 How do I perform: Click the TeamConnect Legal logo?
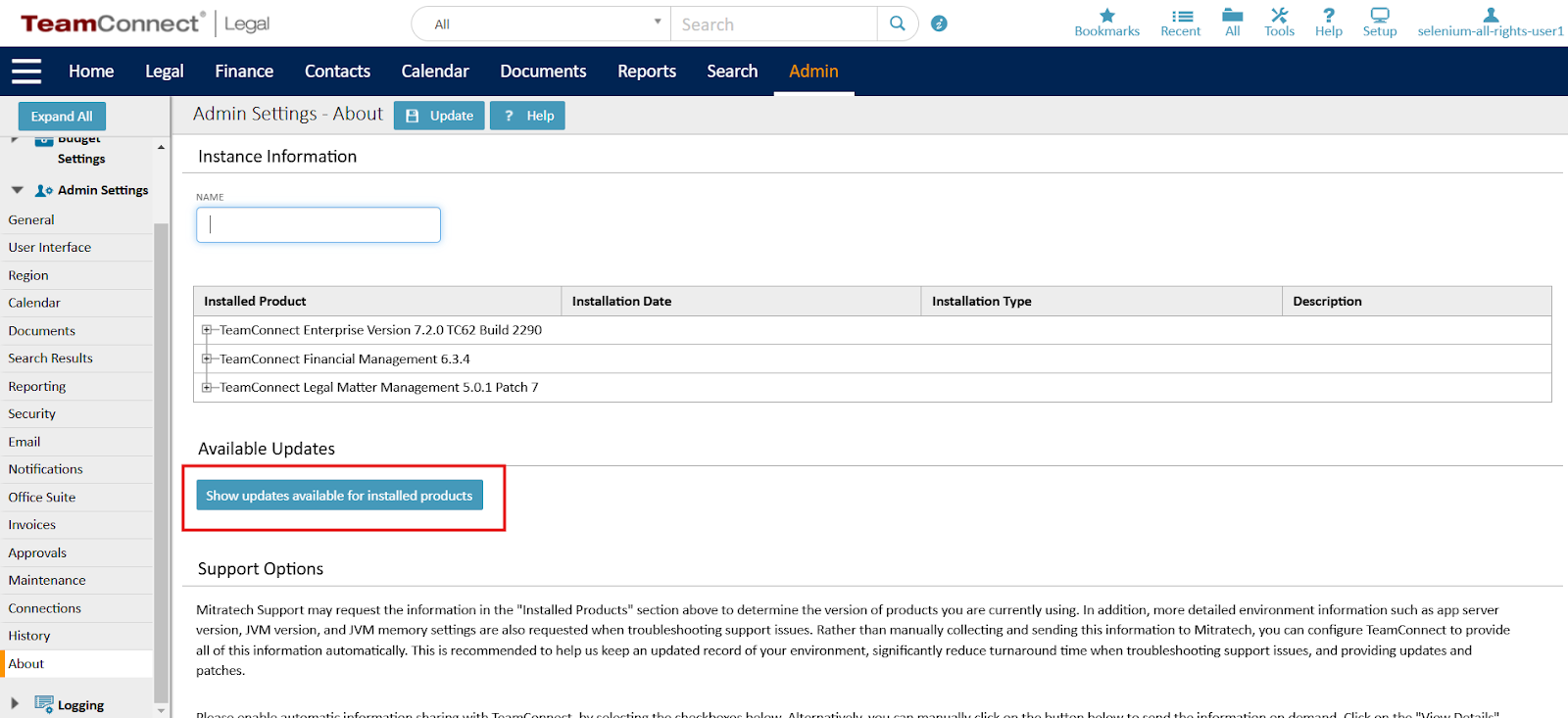[145, 24]
